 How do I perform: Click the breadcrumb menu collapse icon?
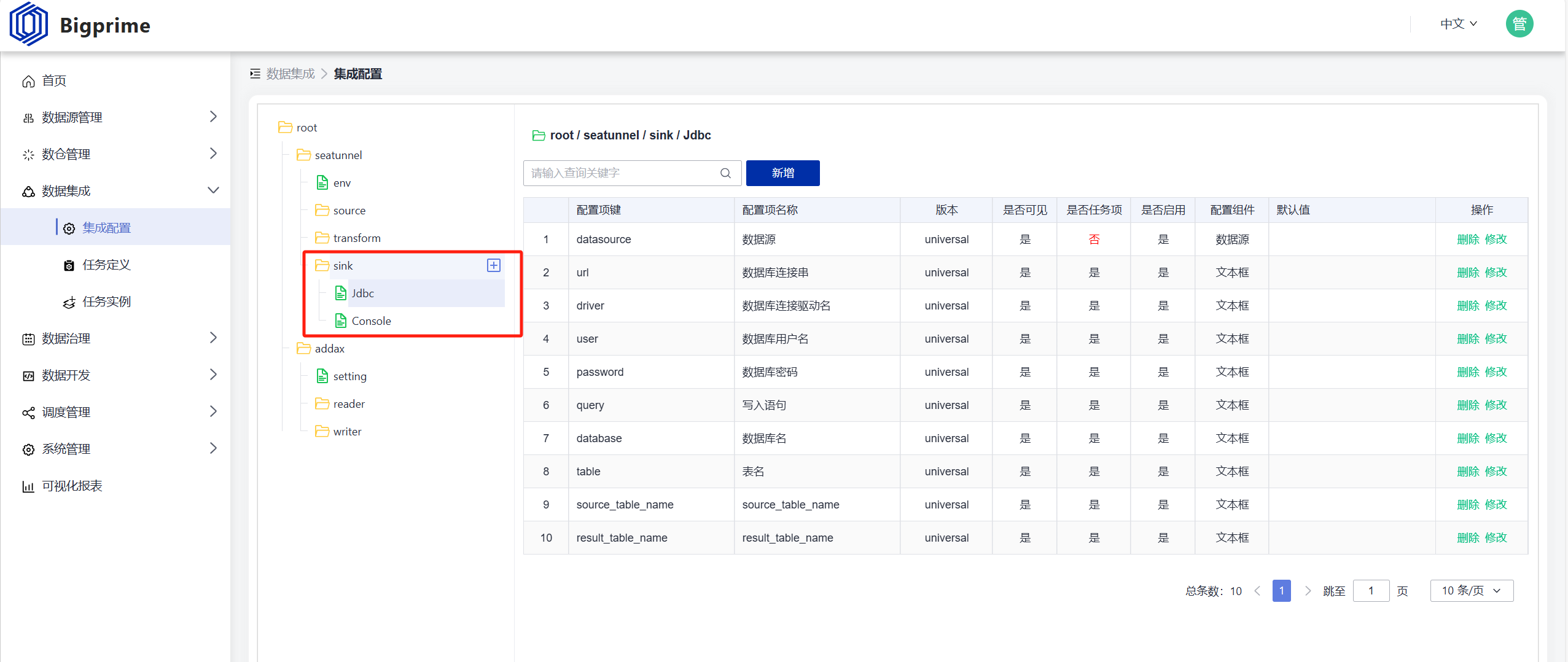click(255, 74)
